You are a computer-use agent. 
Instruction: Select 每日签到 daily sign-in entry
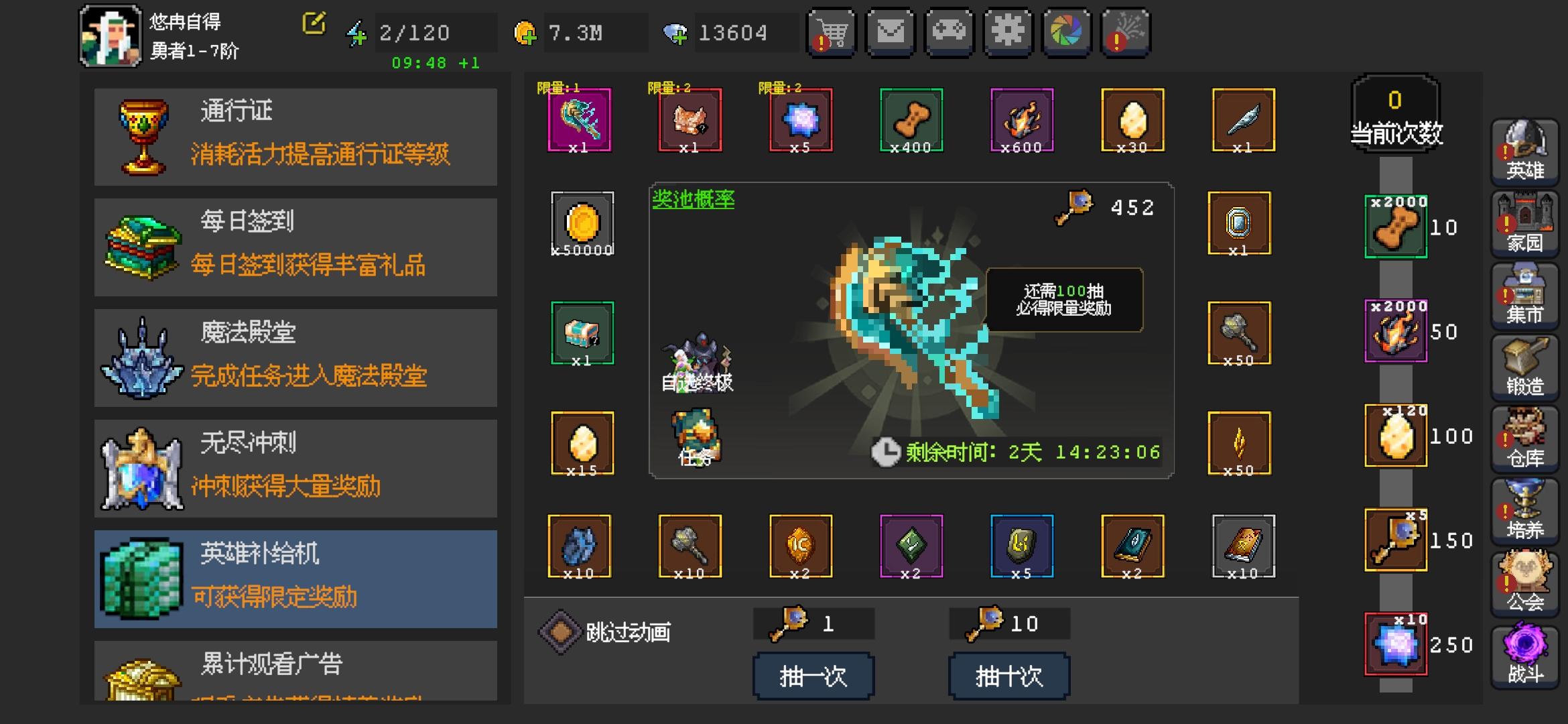pyautogui.click(x=296, y=247)
